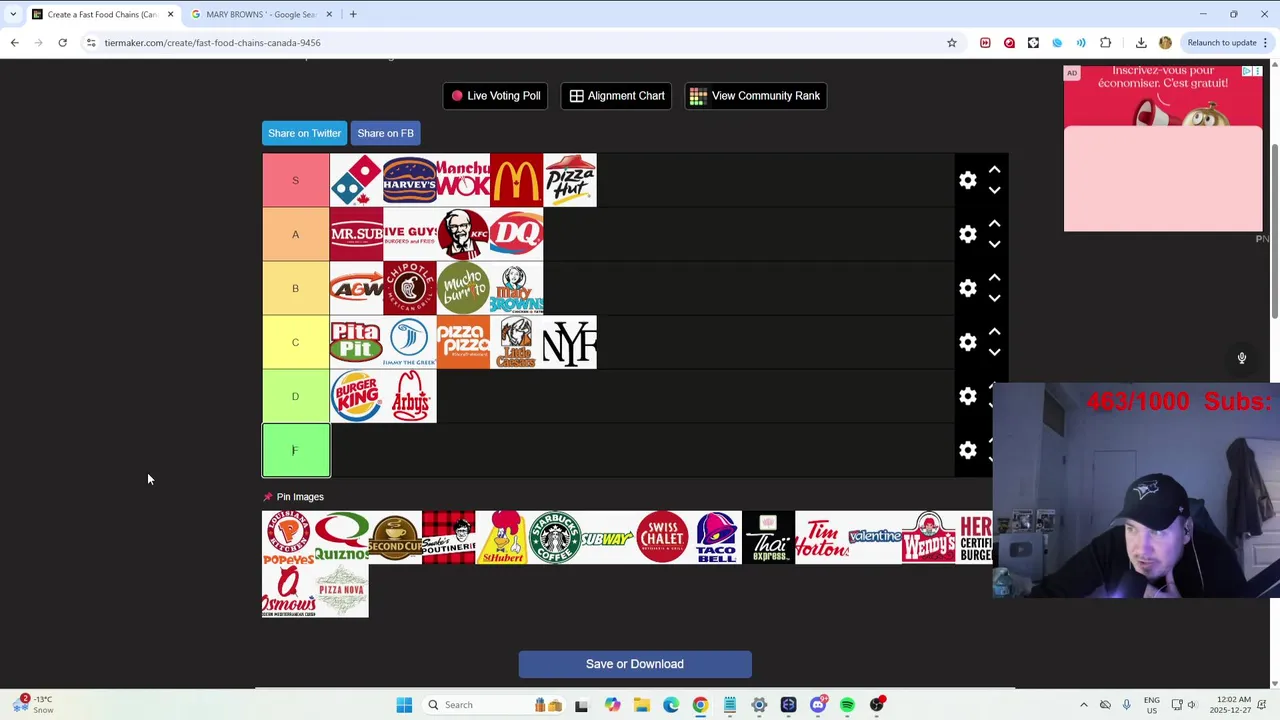The height and width of the screenshot is (720, 1280).
Task: Click the Pizza Hut logo
Action: pyautogui.click(x=570, y=180)
